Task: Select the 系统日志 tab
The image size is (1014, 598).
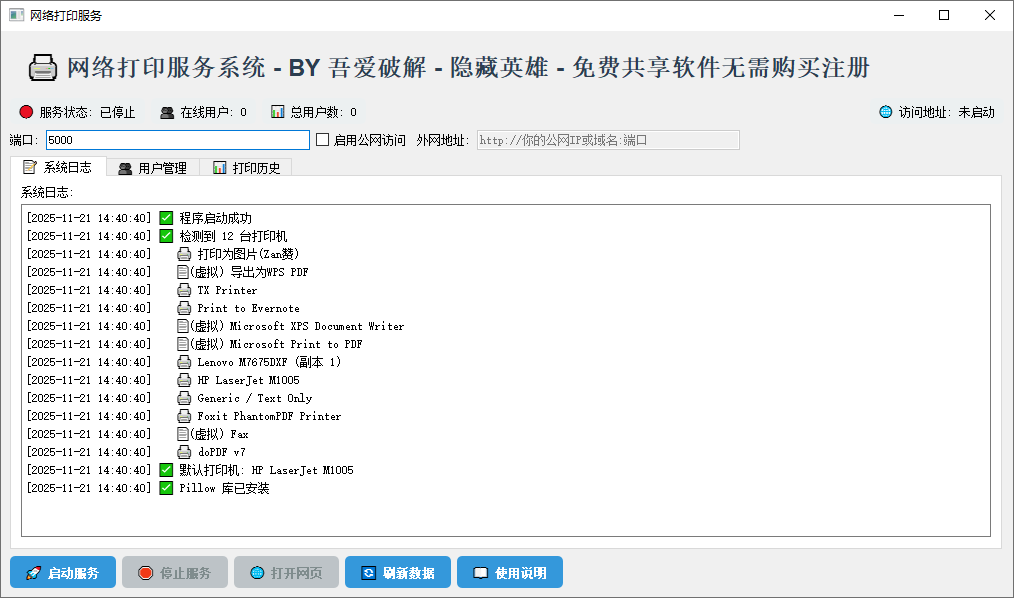Action: point(58,167)
